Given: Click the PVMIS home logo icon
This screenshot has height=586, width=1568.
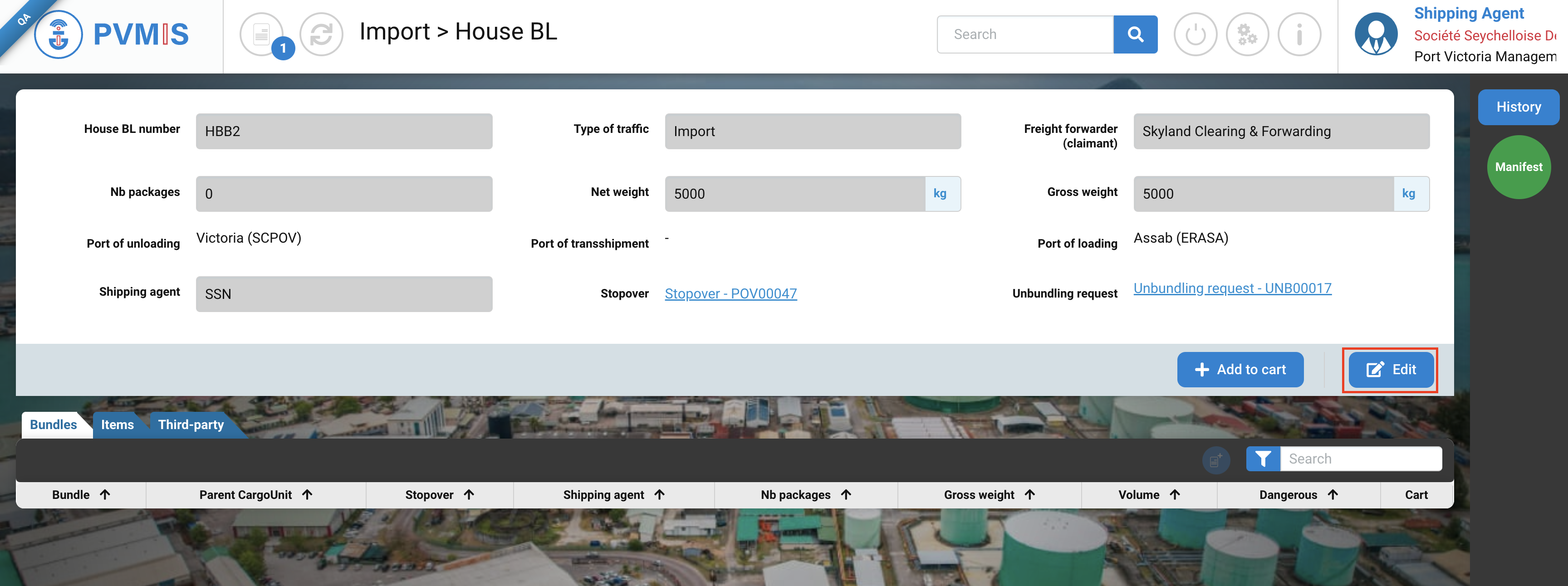Looking at the screenshot, I should (x=59, y=34).
